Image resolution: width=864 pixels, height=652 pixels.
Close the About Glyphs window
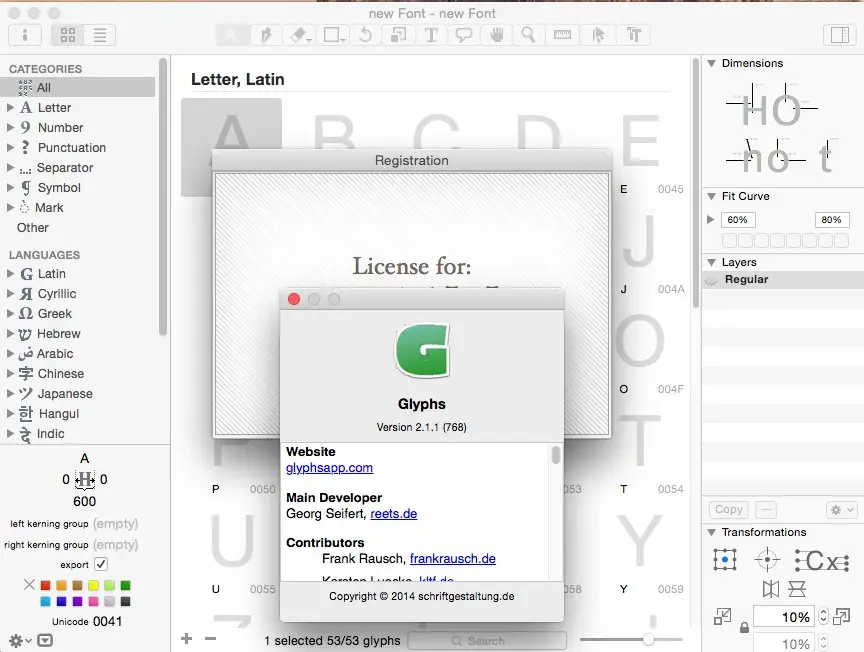(x=294, y=299)
